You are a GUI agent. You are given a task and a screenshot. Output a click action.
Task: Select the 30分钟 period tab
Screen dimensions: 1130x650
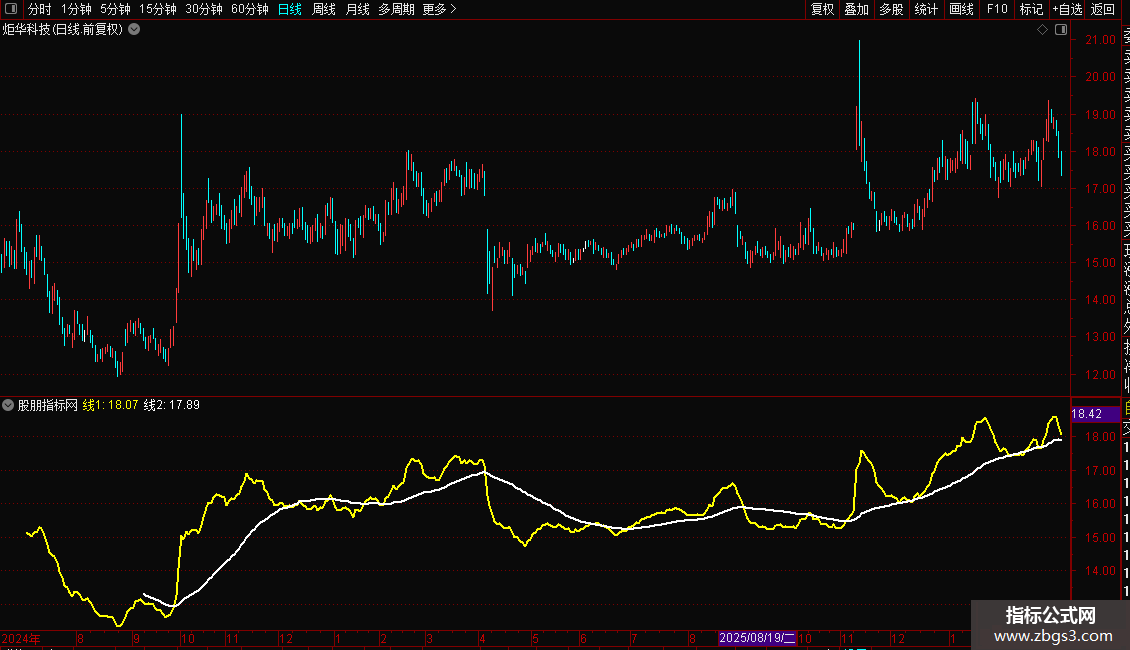pos(204,9)
